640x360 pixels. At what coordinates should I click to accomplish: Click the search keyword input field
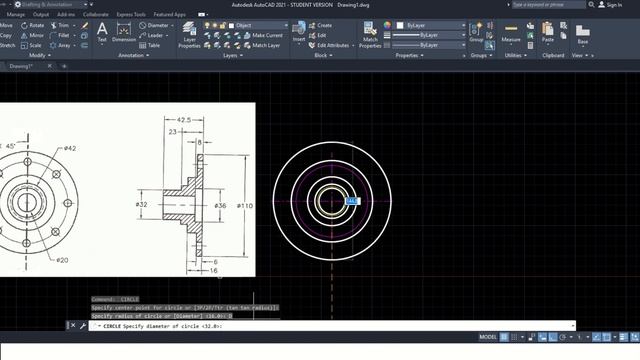(x=549, y=4)
